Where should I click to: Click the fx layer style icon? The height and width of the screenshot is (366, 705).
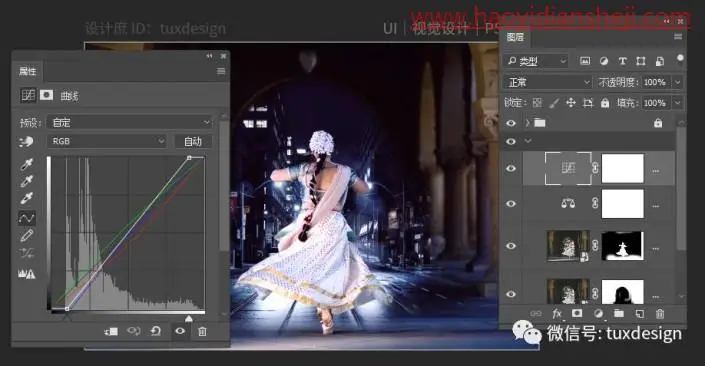tap(557, 313)
